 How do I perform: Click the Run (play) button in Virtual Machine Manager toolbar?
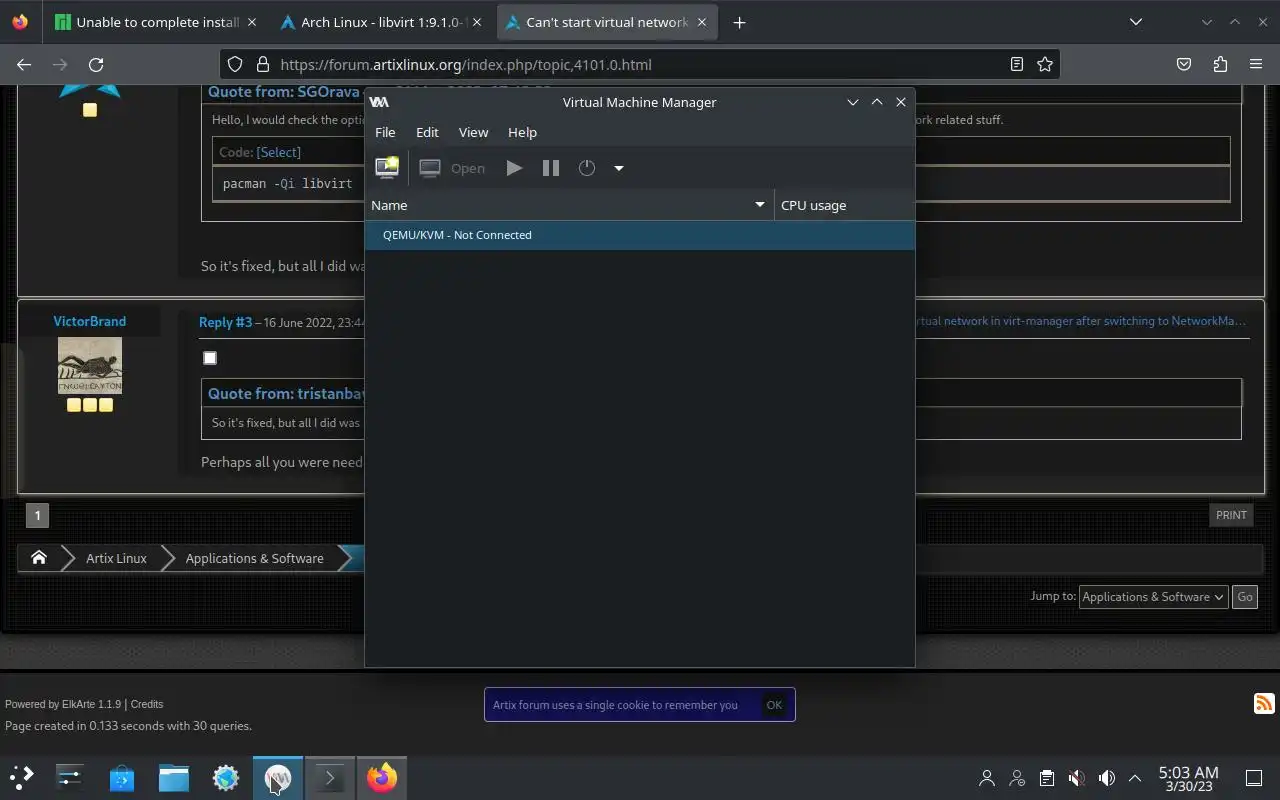(514, 168)
